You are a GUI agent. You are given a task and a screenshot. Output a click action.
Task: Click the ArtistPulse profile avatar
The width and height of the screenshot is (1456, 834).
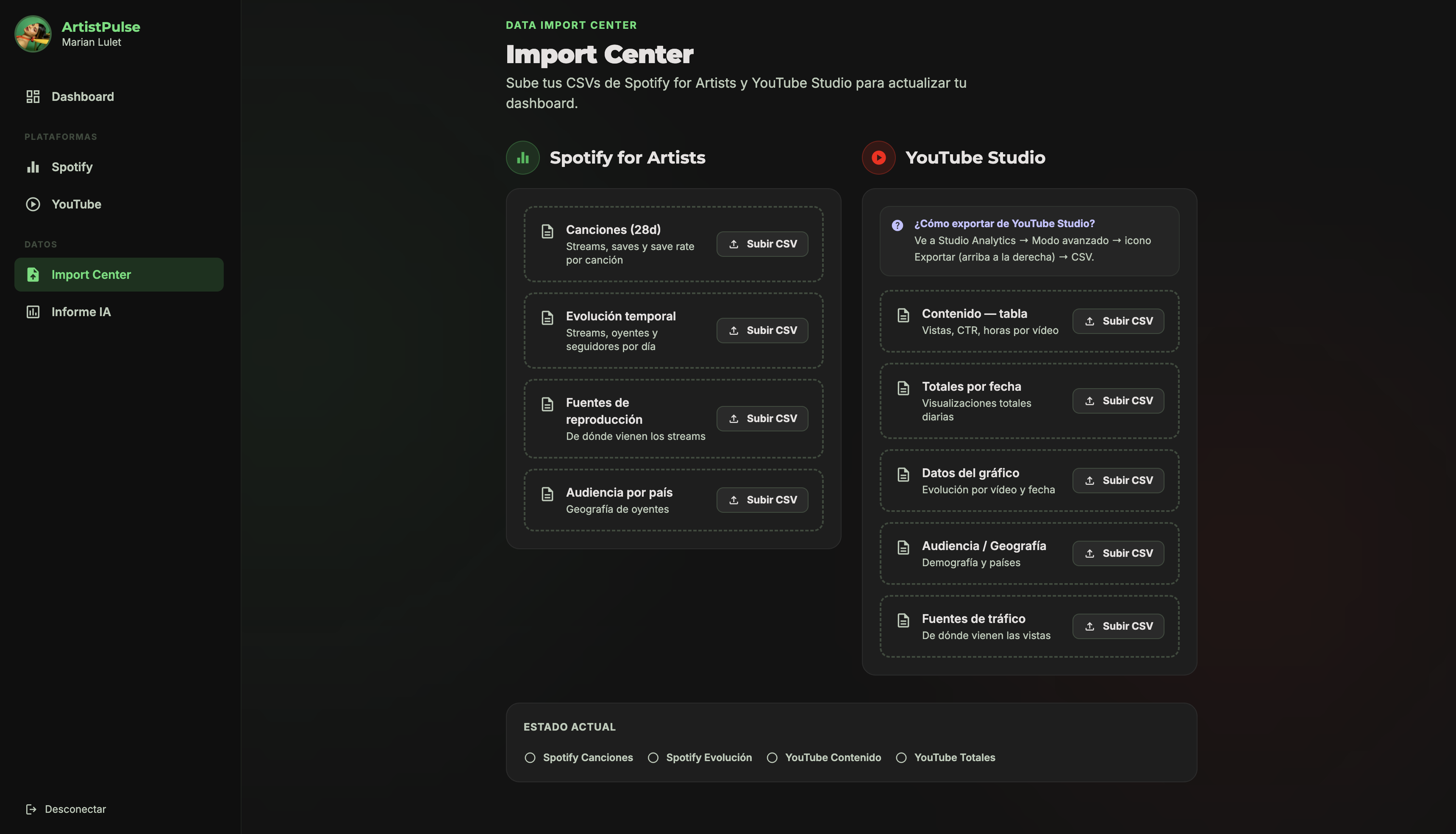coord(33,34)
